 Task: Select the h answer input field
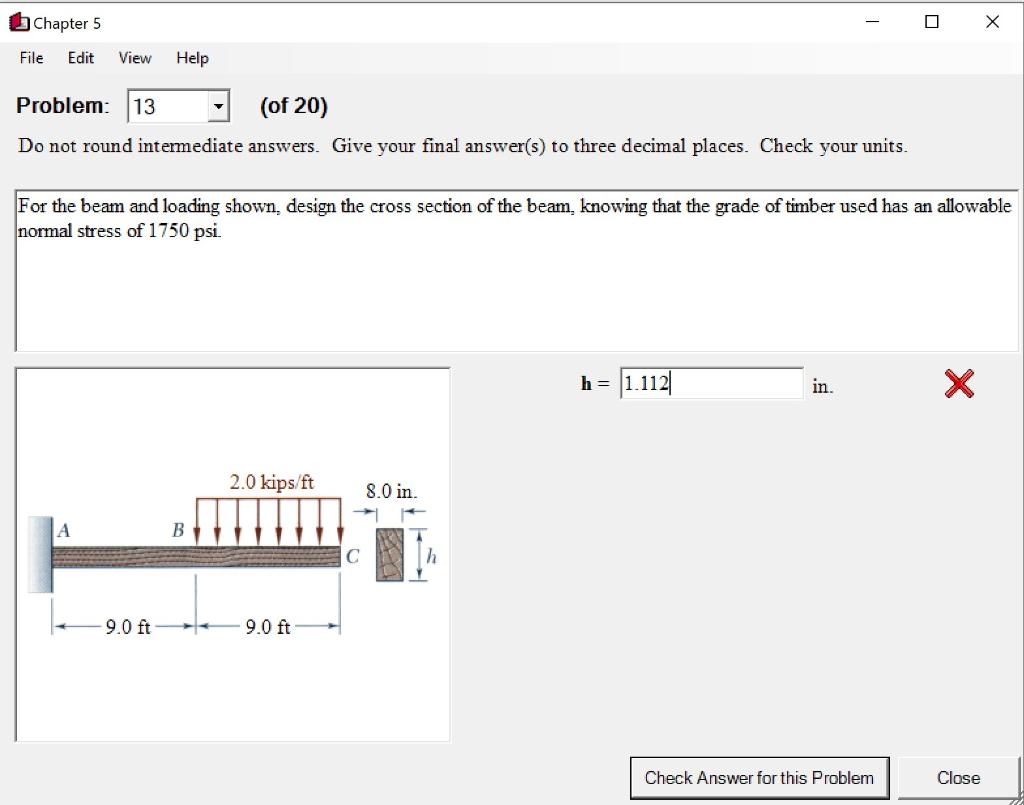pyautogui.click(x=711, y=383)
